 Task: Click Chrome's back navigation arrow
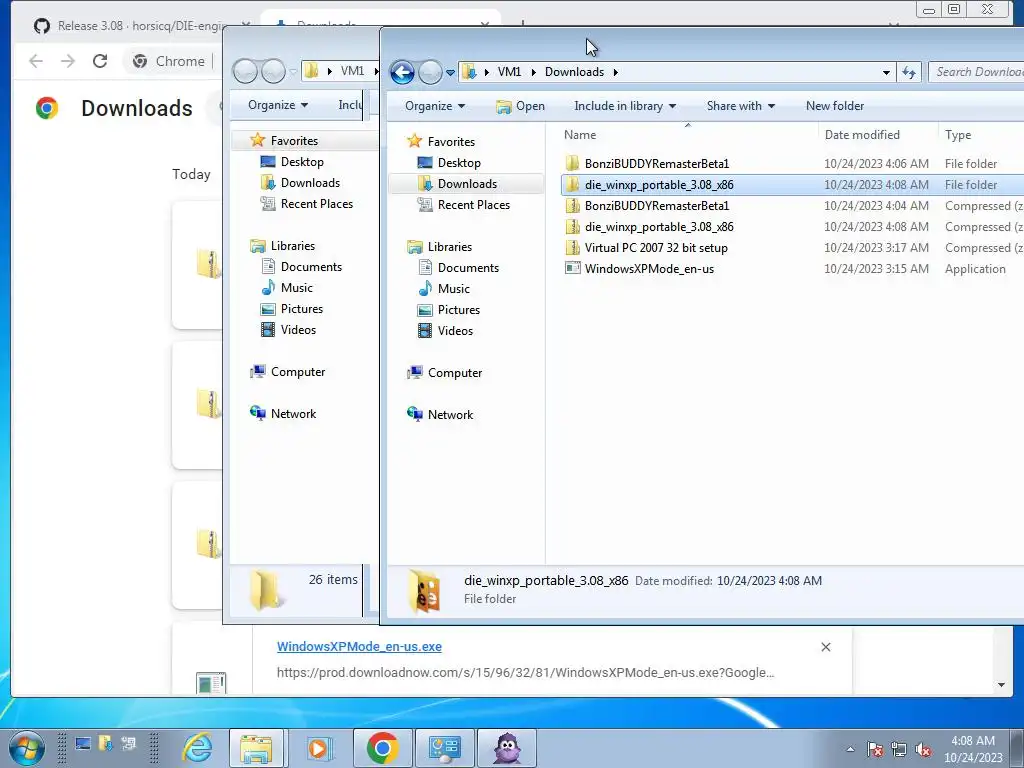tap(36, 61)
